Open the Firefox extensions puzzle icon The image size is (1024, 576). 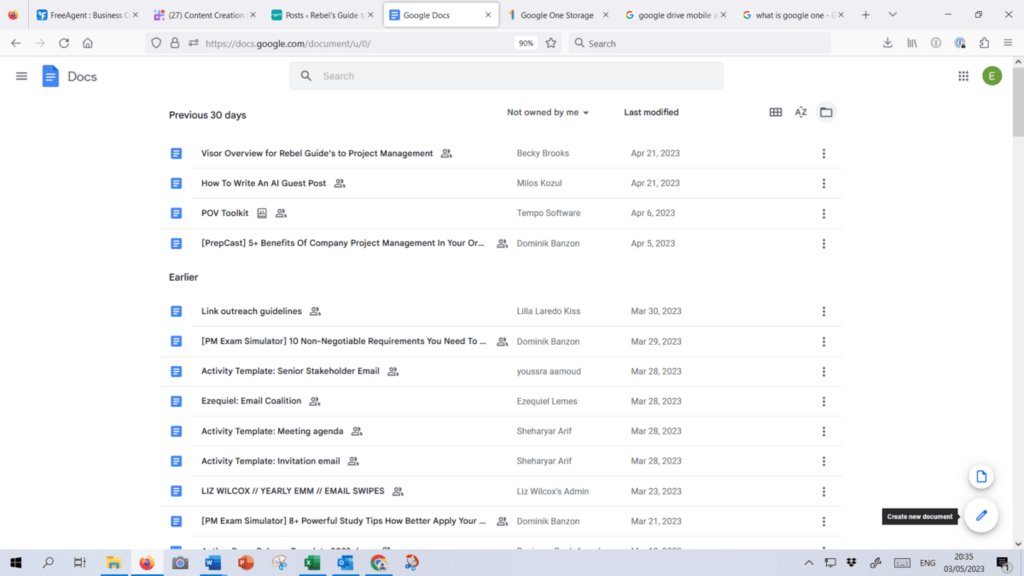tap(984, 43)
